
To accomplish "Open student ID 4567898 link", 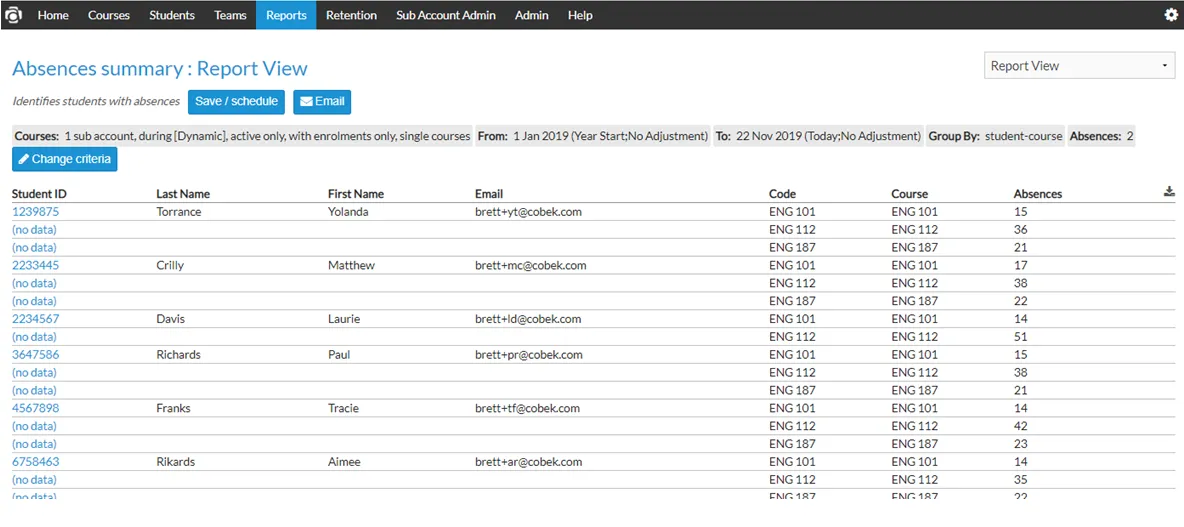I will [x=35, y=408].
